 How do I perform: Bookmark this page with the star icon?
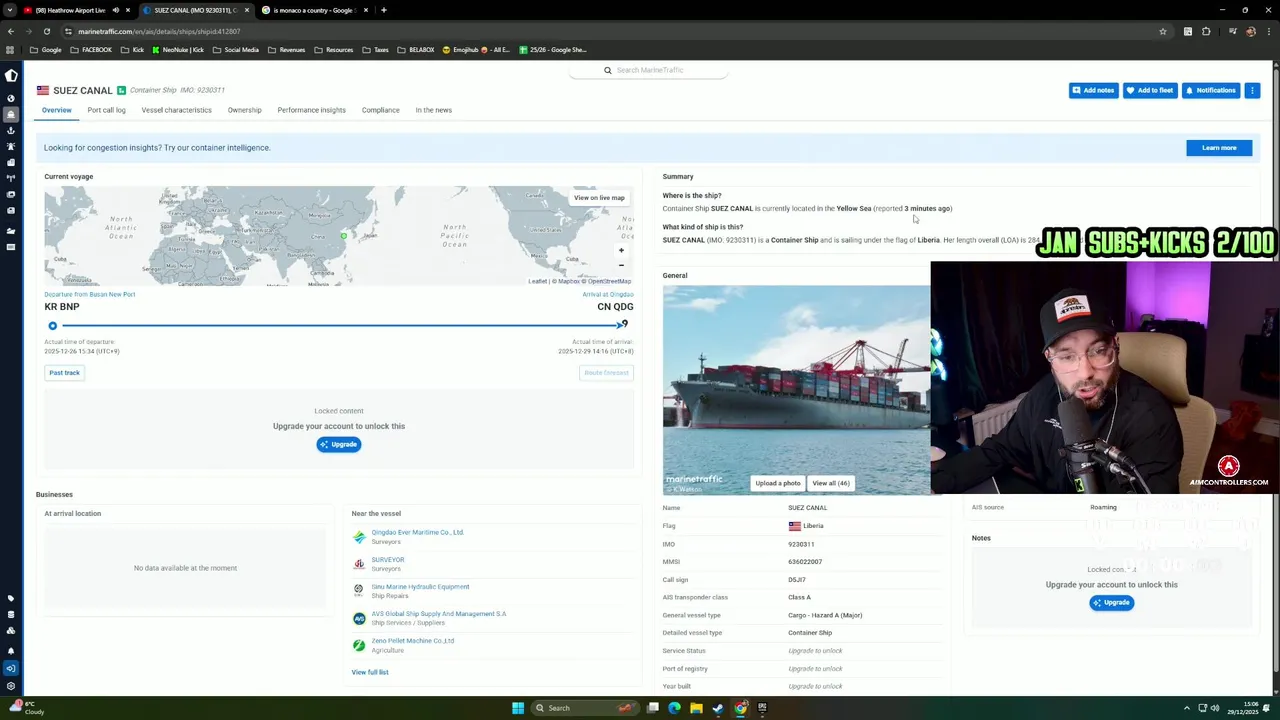tap(1163, 31)
